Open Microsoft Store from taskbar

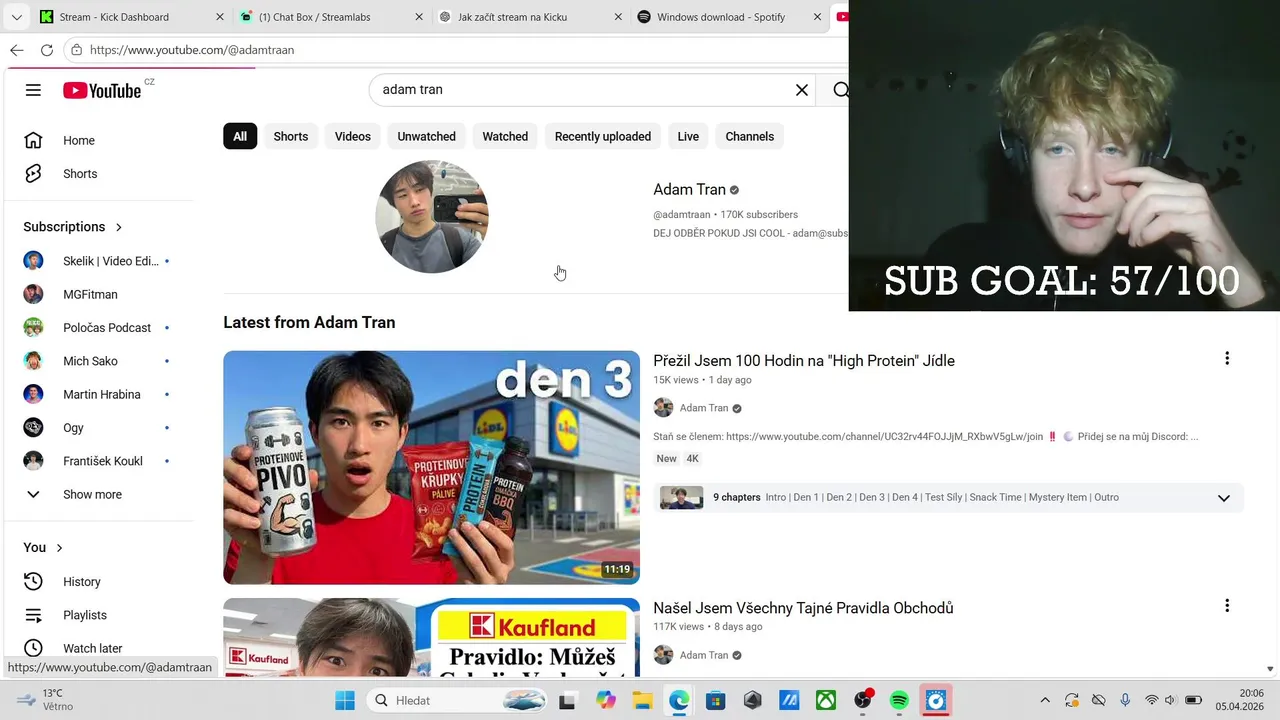pyautogui.click(x=715, y=700)
